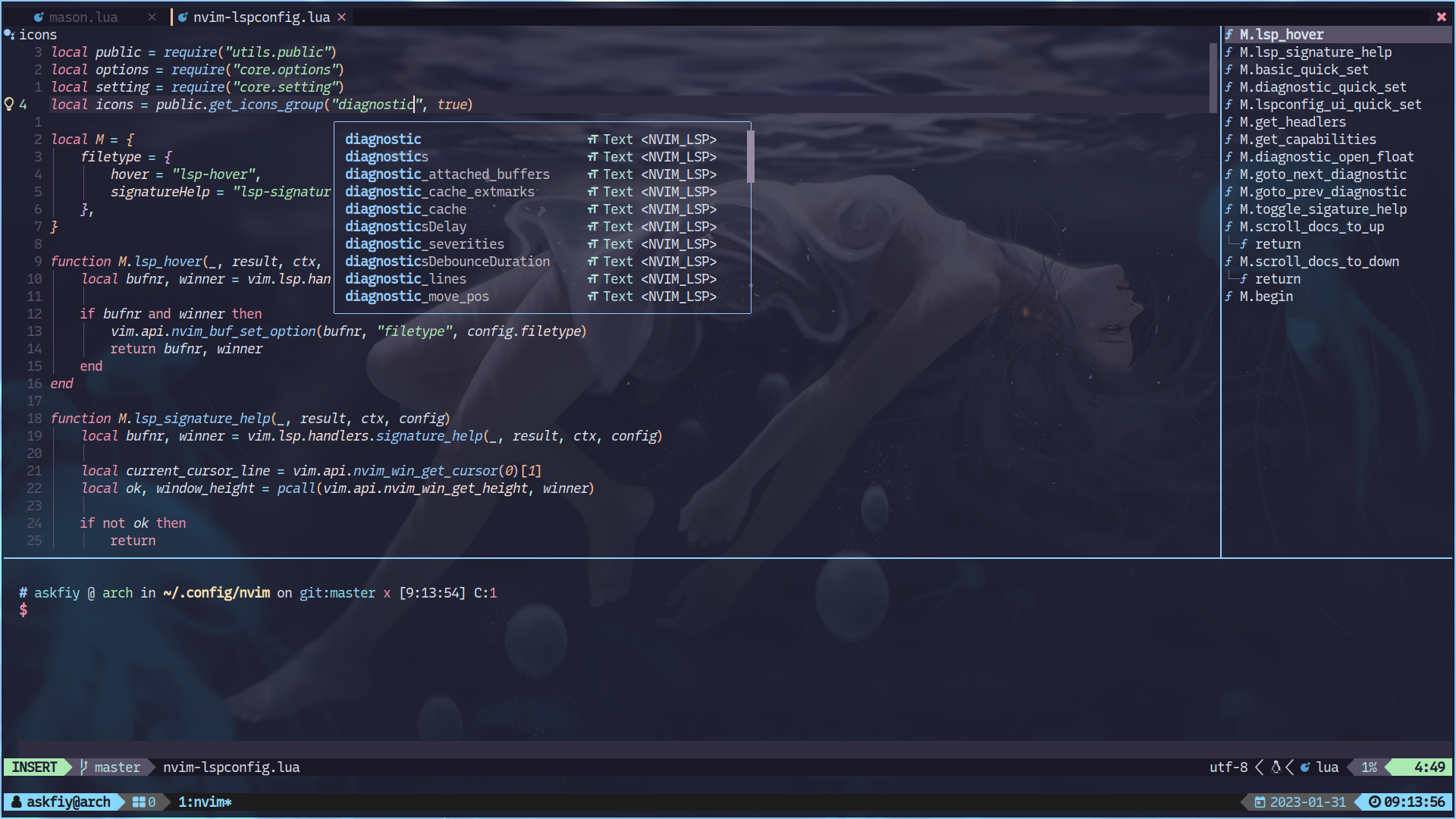This screenshot has height=819, width=1456.
Task: Click function icon beside M.get_capabilities
Action: pos(1228,139)
